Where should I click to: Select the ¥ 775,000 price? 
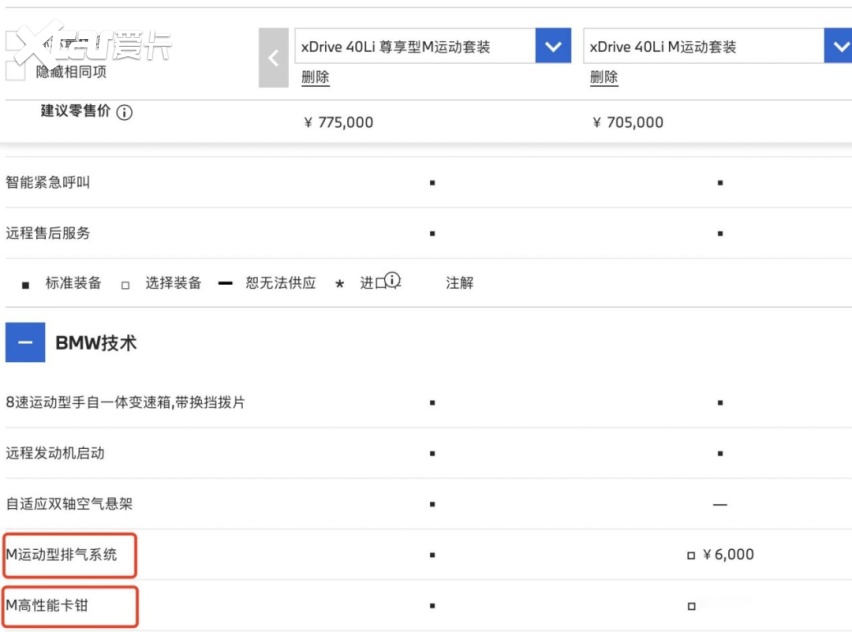(x=339, y=122)
